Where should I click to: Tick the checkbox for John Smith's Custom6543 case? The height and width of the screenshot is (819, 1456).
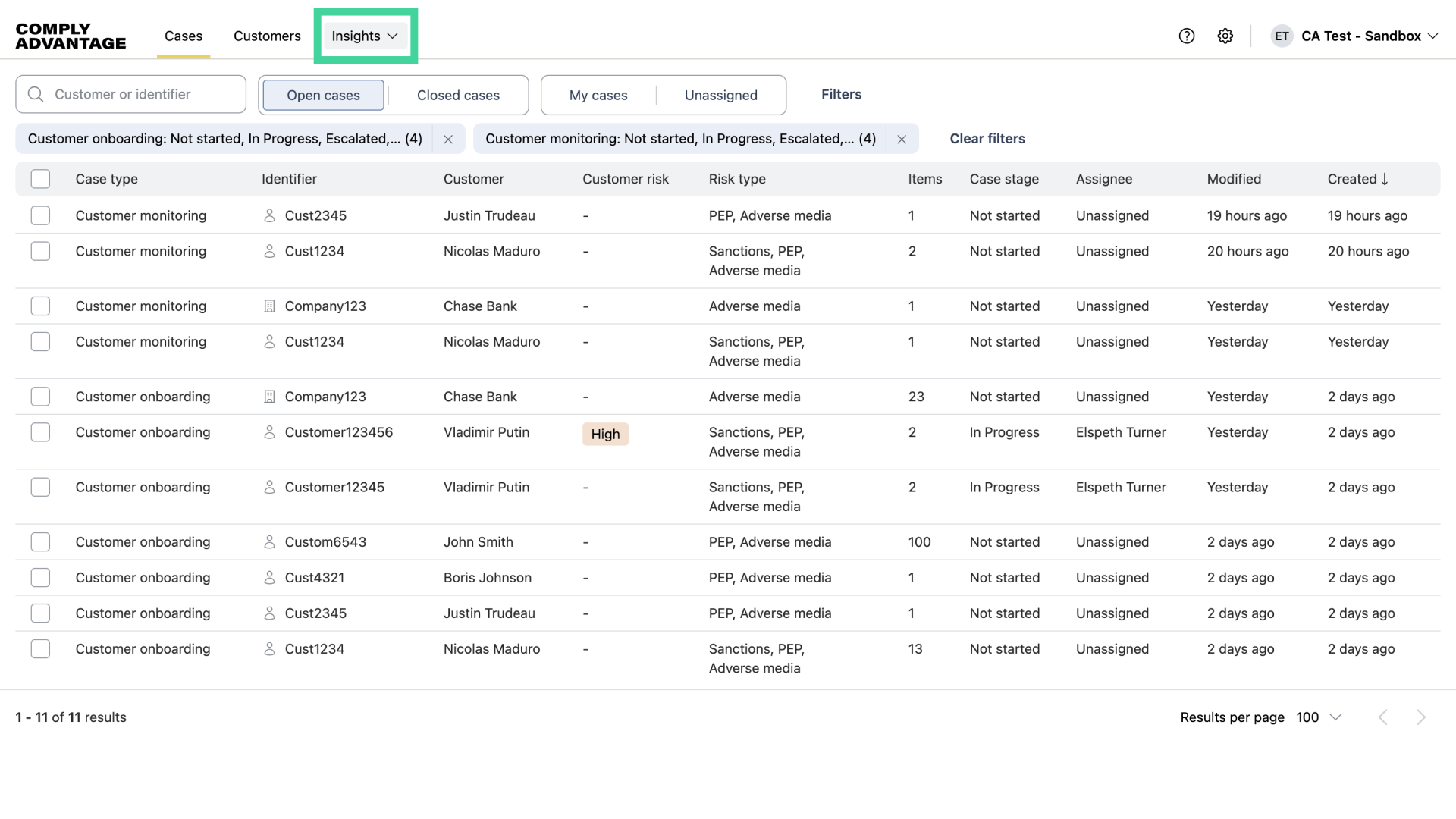coord(40,541)
